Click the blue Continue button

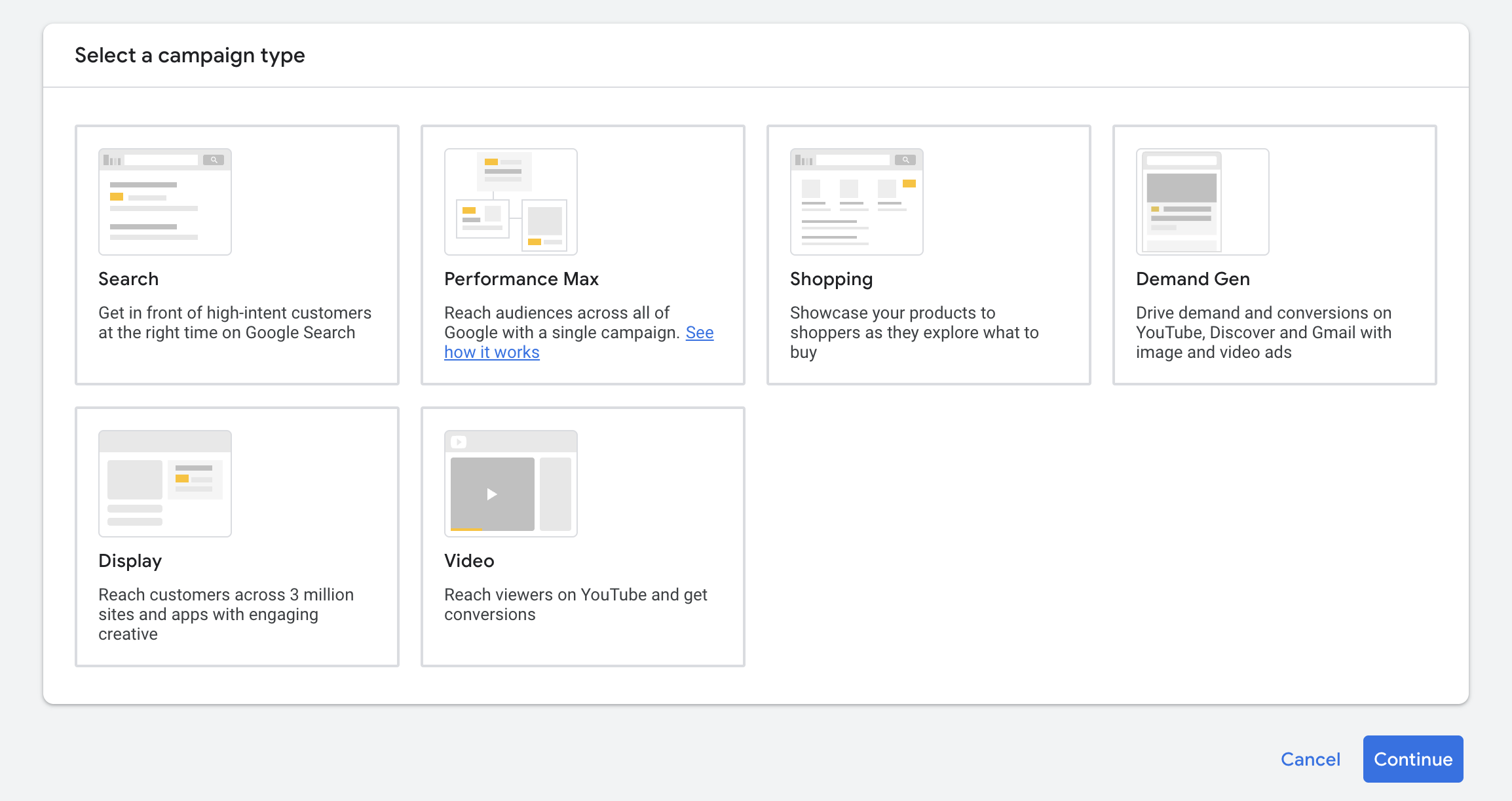pos(1413,759)
